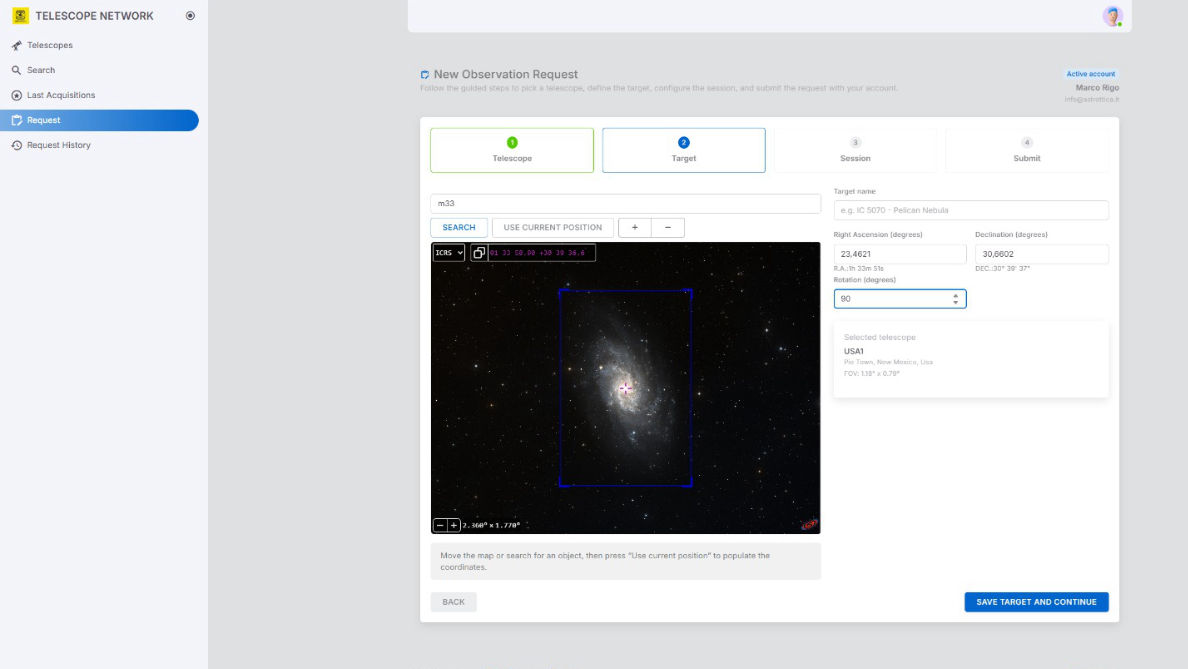
Task: Copy sky coordinates with the copy icon
Action: [480, 252]
